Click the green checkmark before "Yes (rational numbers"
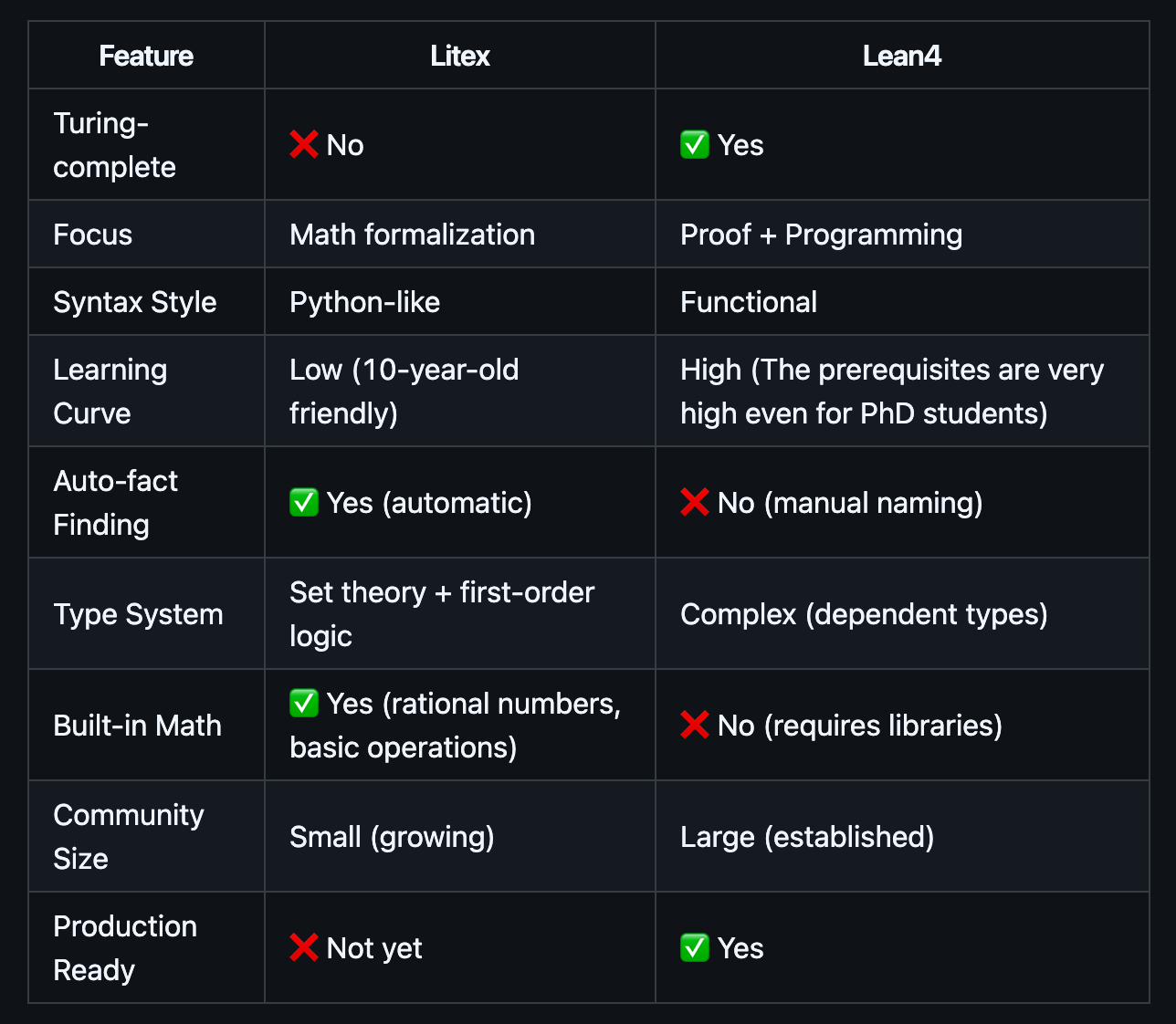Screen dimensions: 1176x1024 (303, 703)
